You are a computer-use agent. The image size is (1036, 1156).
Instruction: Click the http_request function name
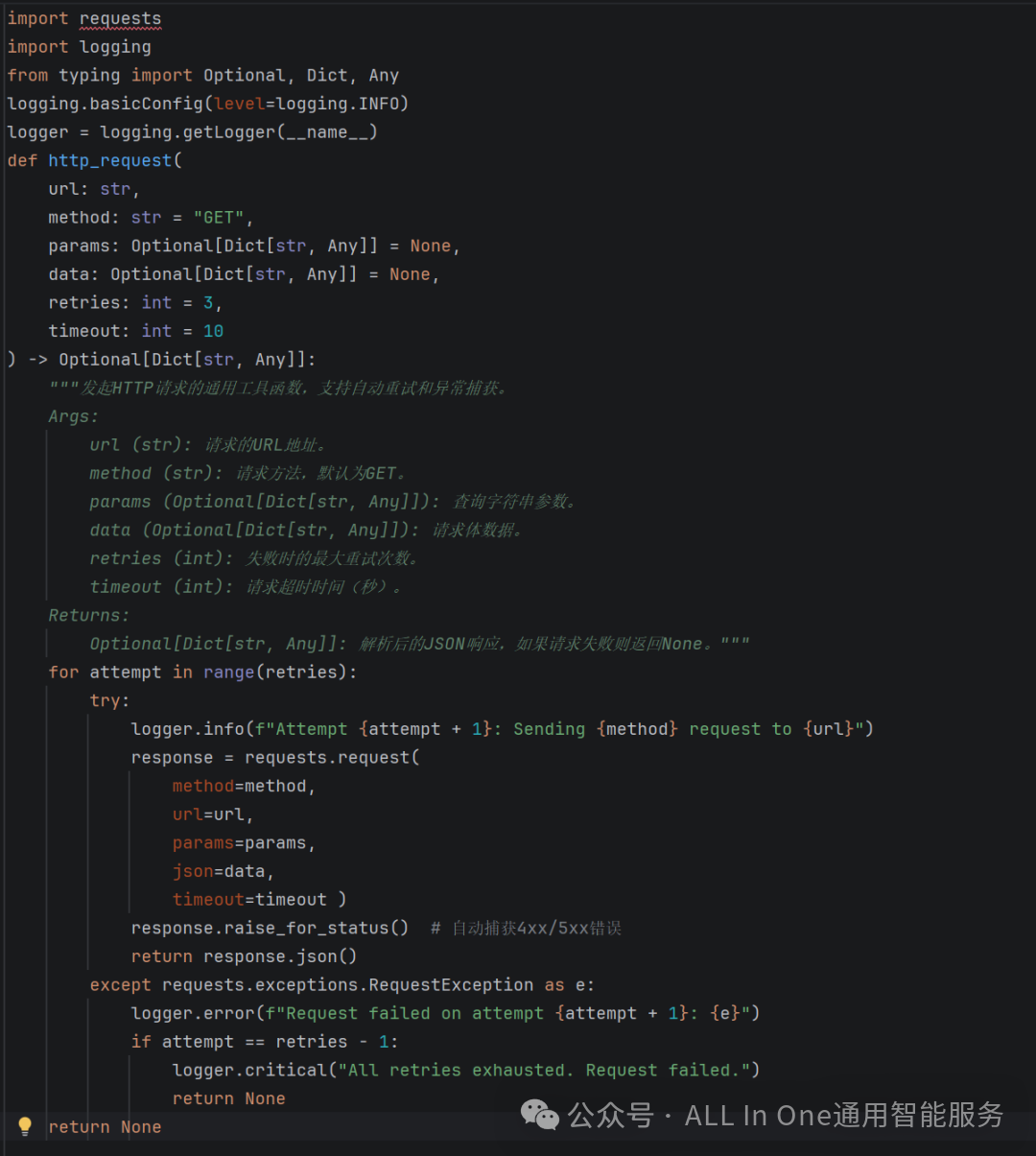110,161
